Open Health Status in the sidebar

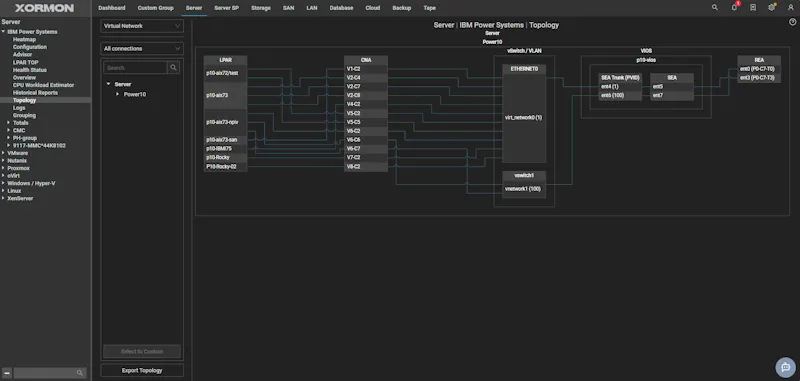[30, 70]
